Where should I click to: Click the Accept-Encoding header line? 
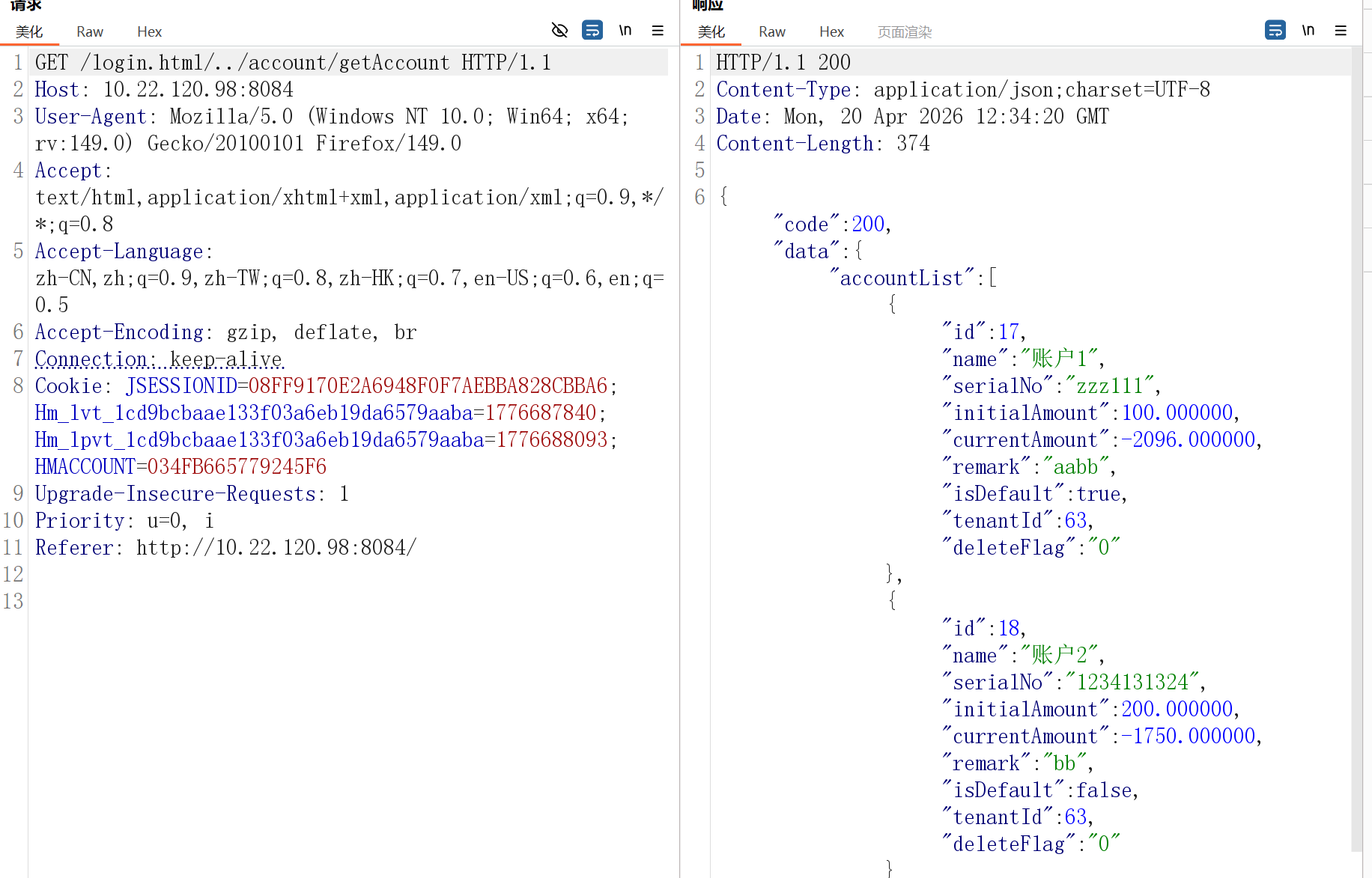[x=225, y=332]
